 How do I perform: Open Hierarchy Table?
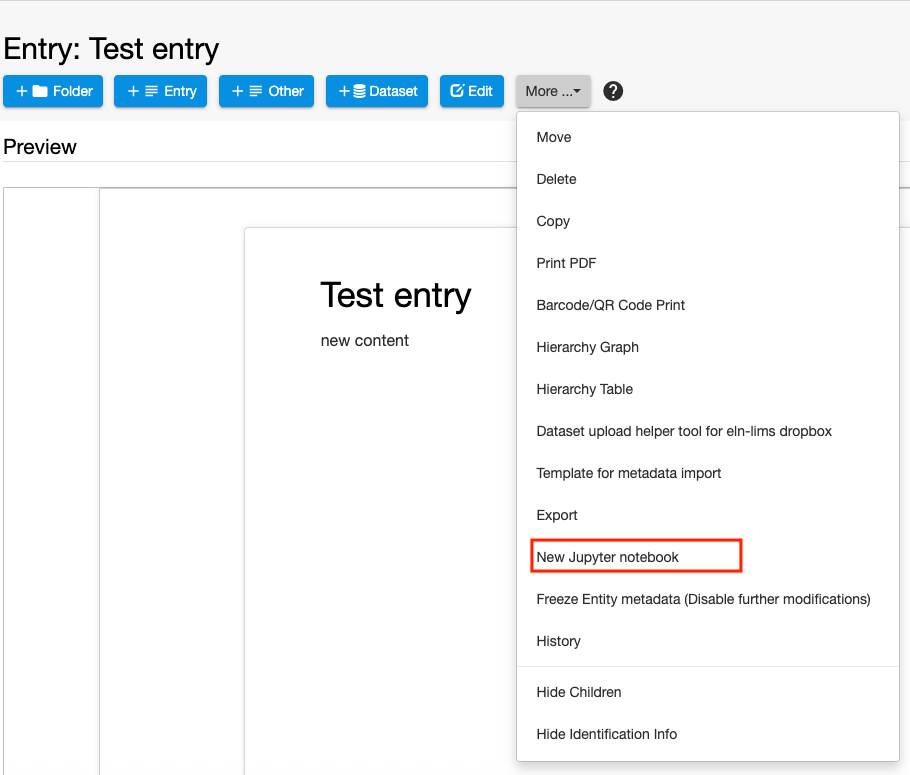tap(707, 390)
